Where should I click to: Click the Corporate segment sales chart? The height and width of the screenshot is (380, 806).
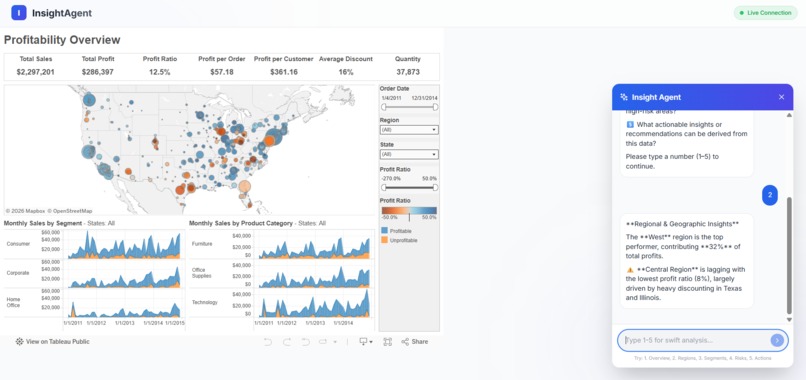tap(124, 274)
